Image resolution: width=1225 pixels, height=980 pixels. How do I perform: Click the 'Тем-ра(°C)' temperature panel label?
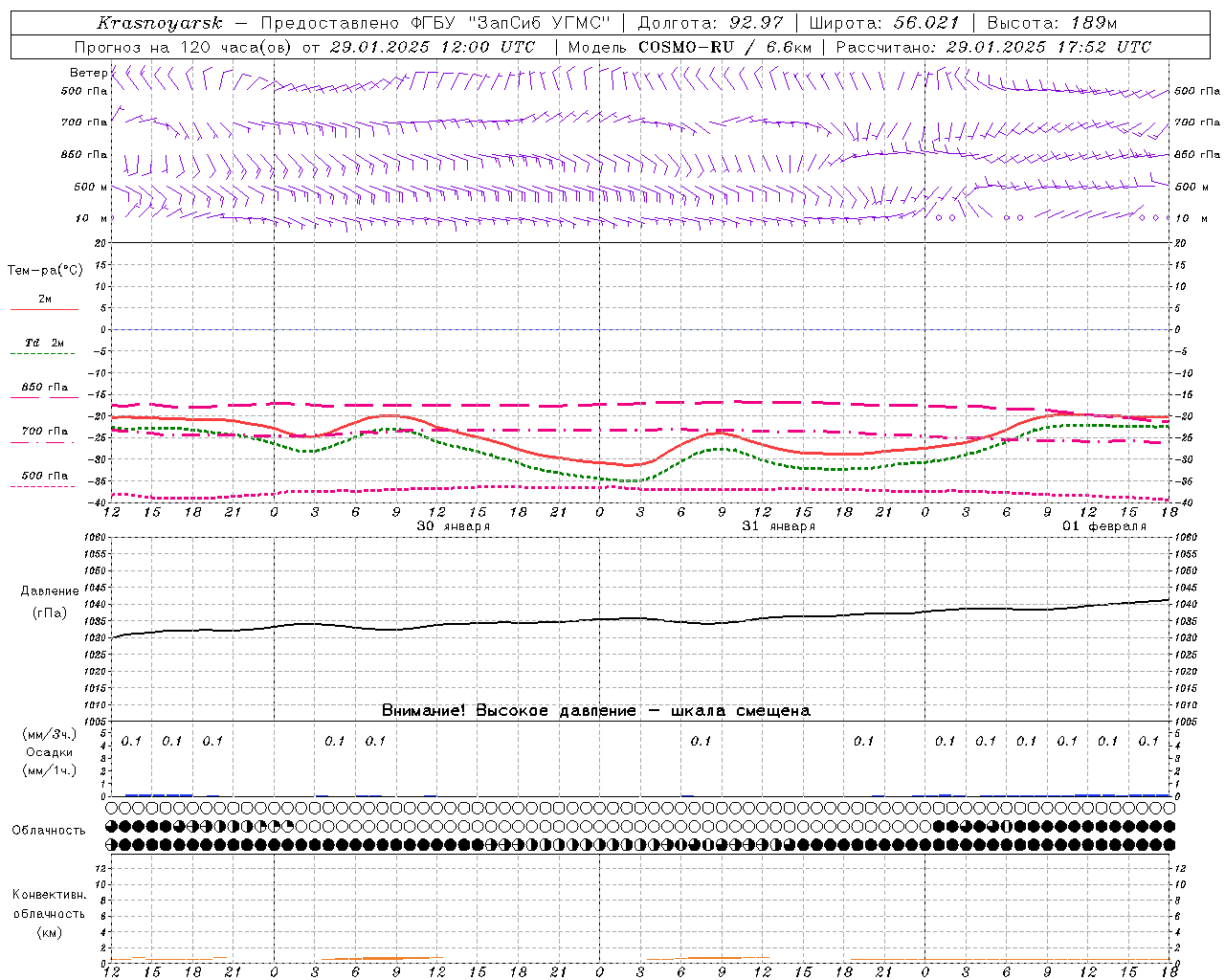point(45,271)
